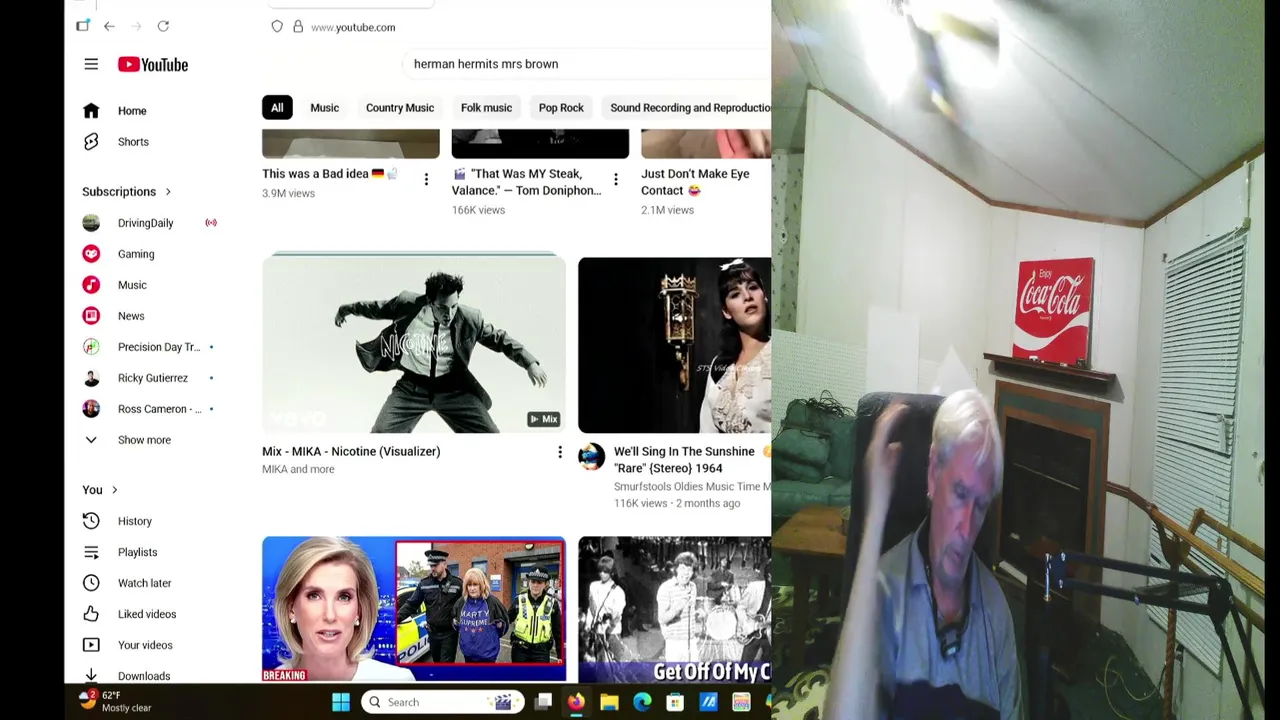Click Smurfstools Oldies channel avatar

pos(591,457)
